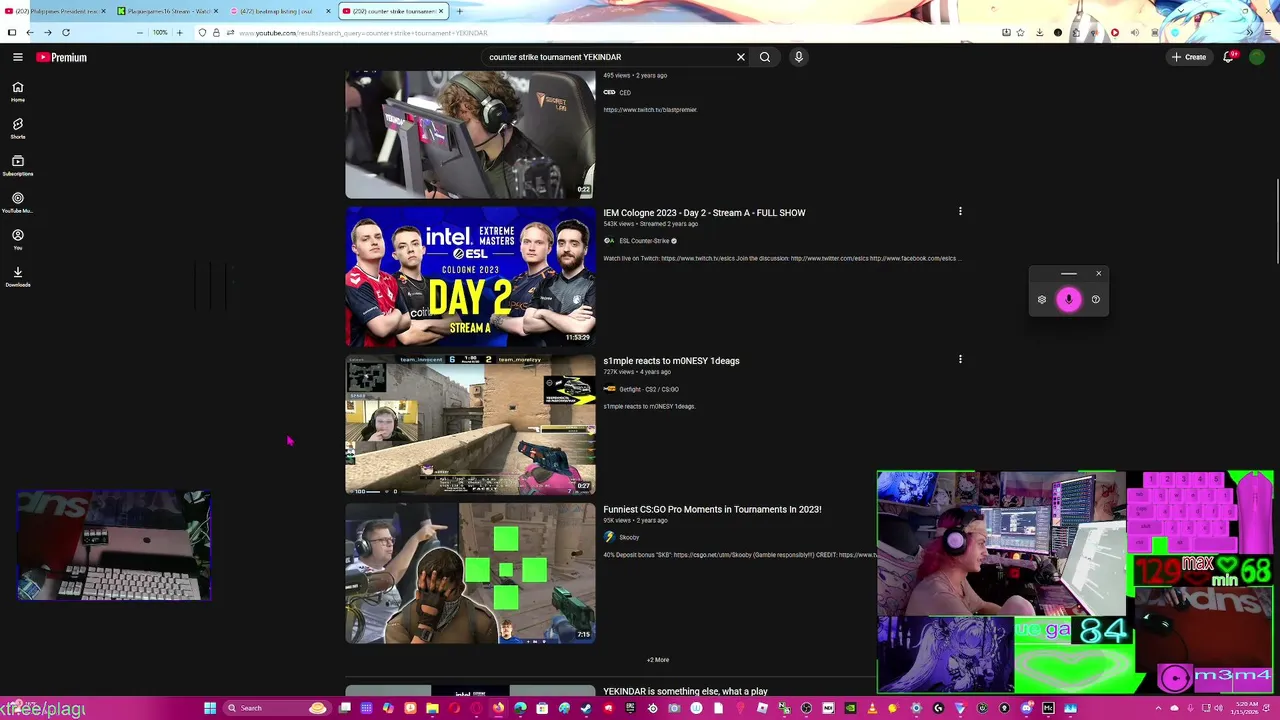This screenshot has height=720, width=1280.
Task: Play the Funniest CS:GO moments thumbnail
Action: tap(470, 573)
